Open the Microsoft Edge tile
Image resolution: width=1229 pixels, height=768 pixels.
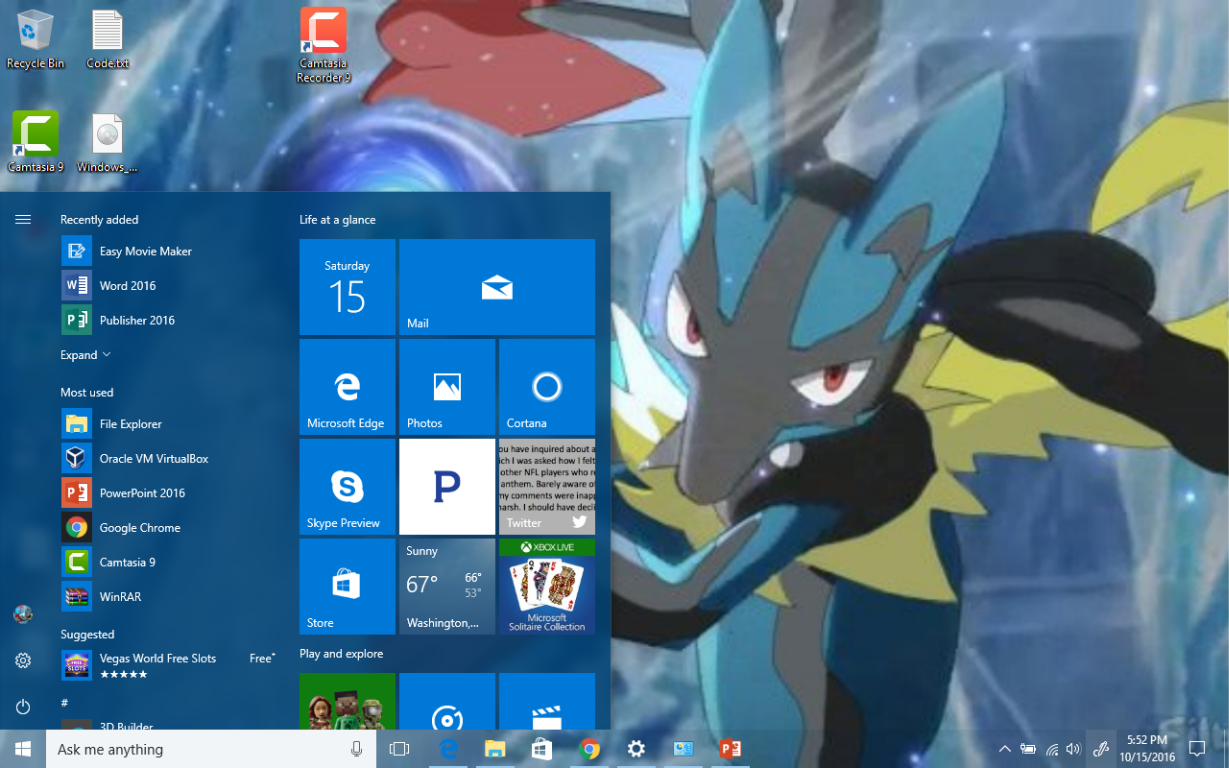[x=346, y=387]
